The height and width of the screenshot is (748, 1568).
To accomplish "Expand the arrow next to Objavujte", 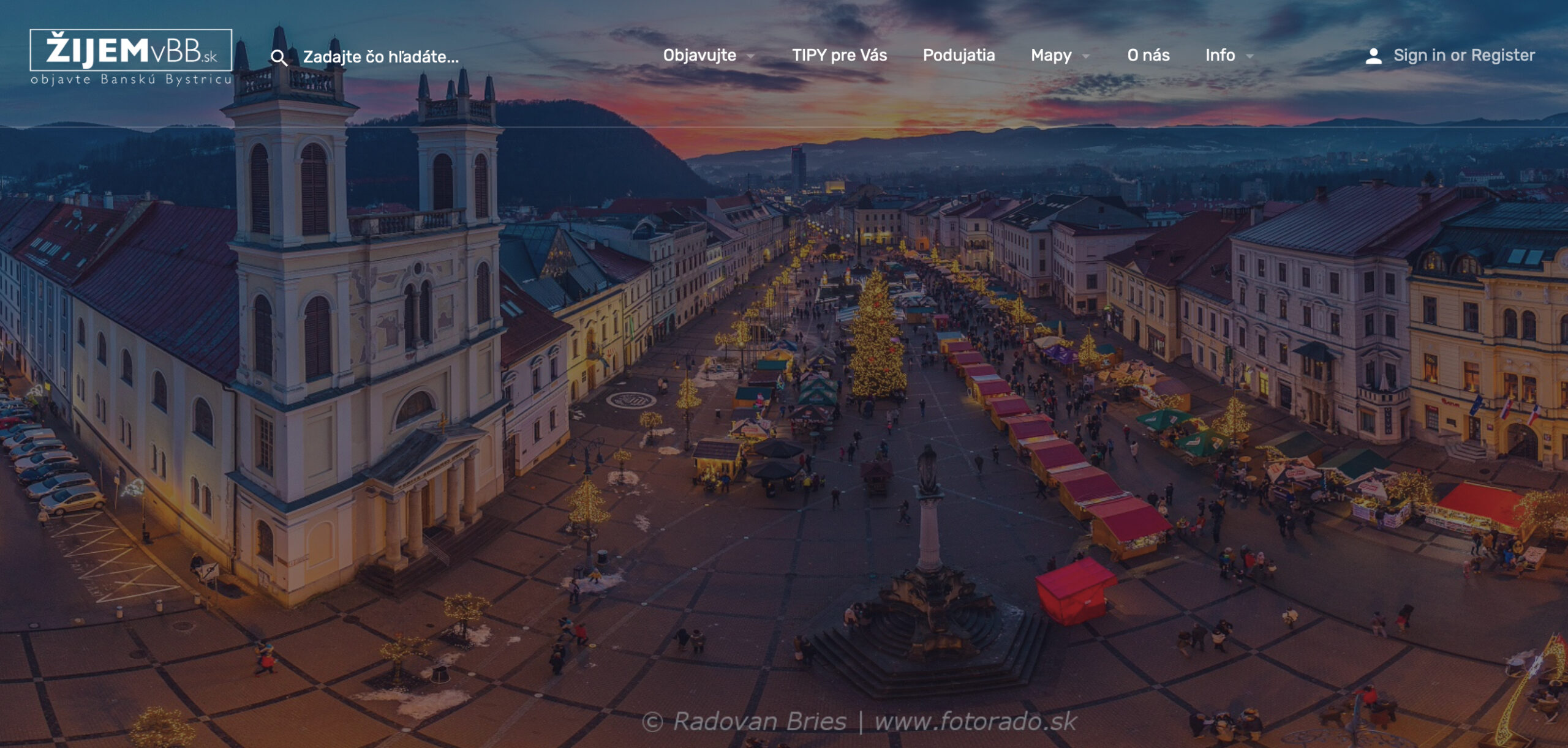I will click(750, 56).
